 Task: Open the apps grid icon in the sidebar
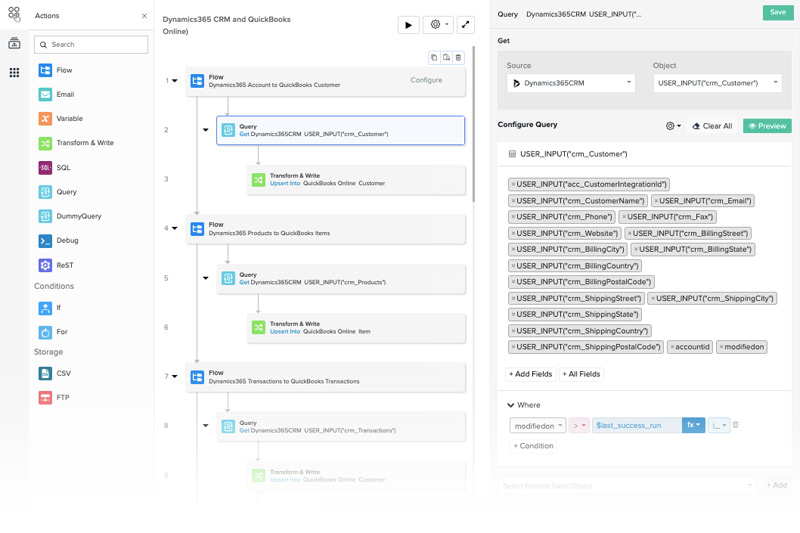(14, 73)
